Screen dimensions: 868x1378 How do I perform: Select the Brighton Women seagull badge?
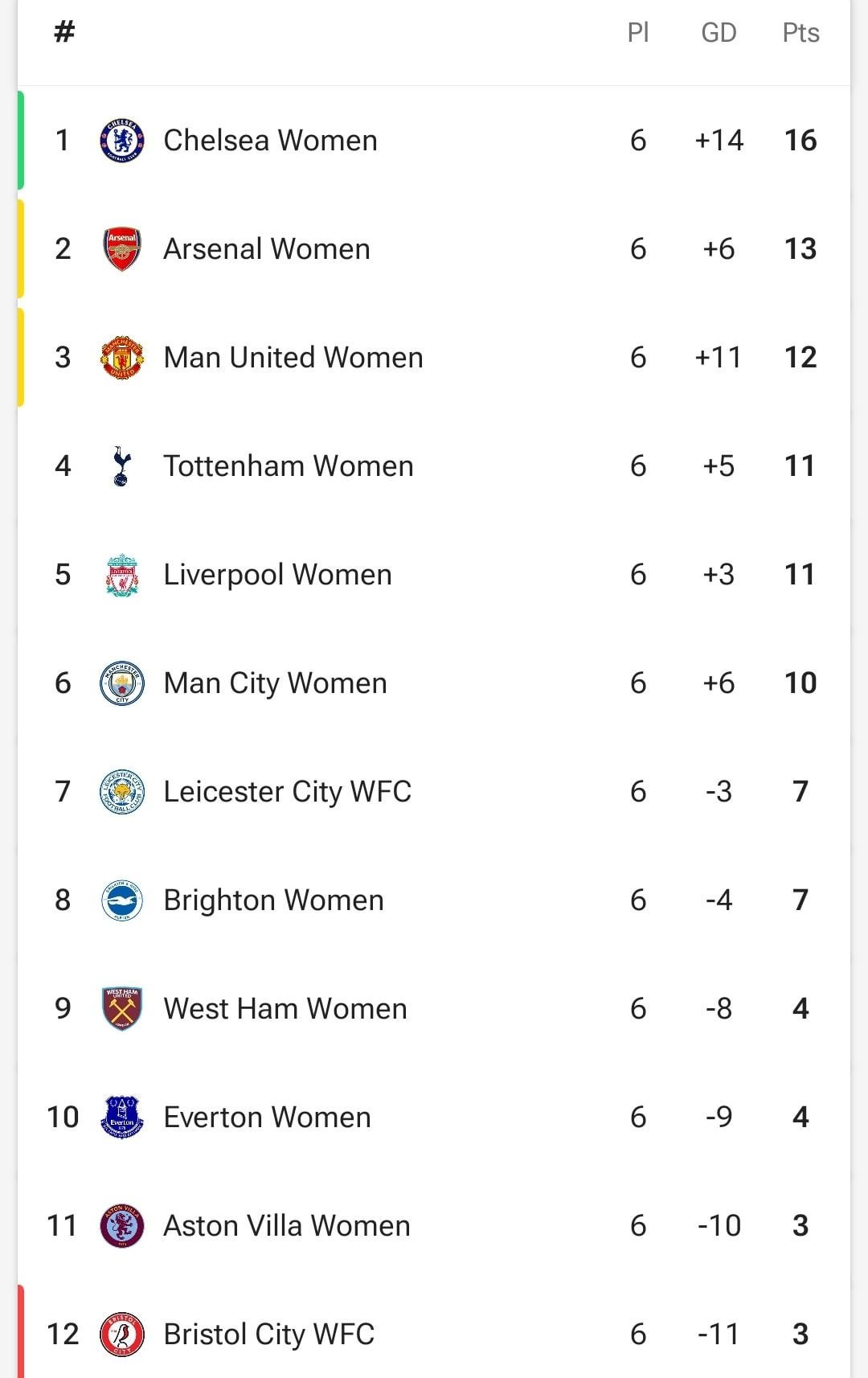click(122, 900)
